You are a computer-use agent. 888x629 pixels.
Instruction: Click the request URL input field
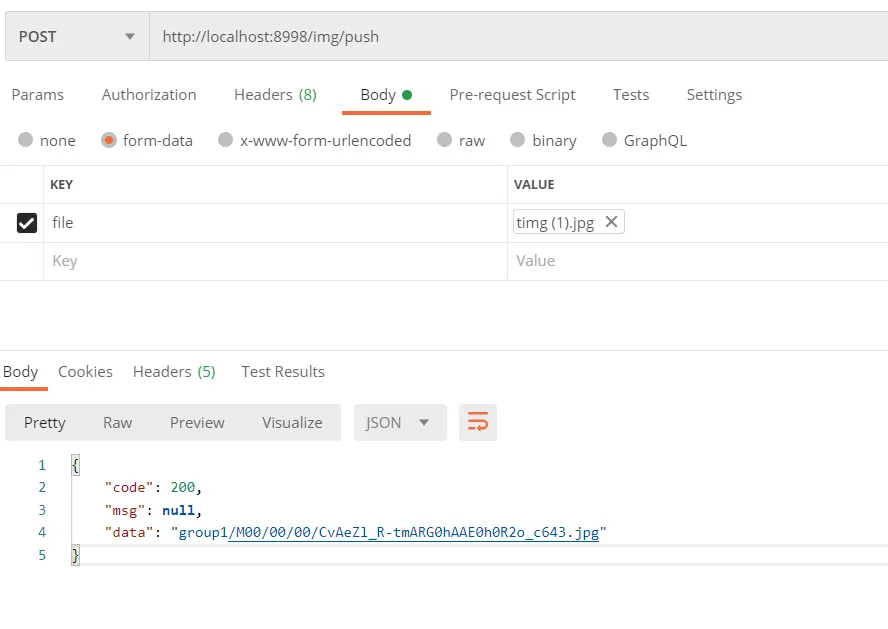coord(500,37)
